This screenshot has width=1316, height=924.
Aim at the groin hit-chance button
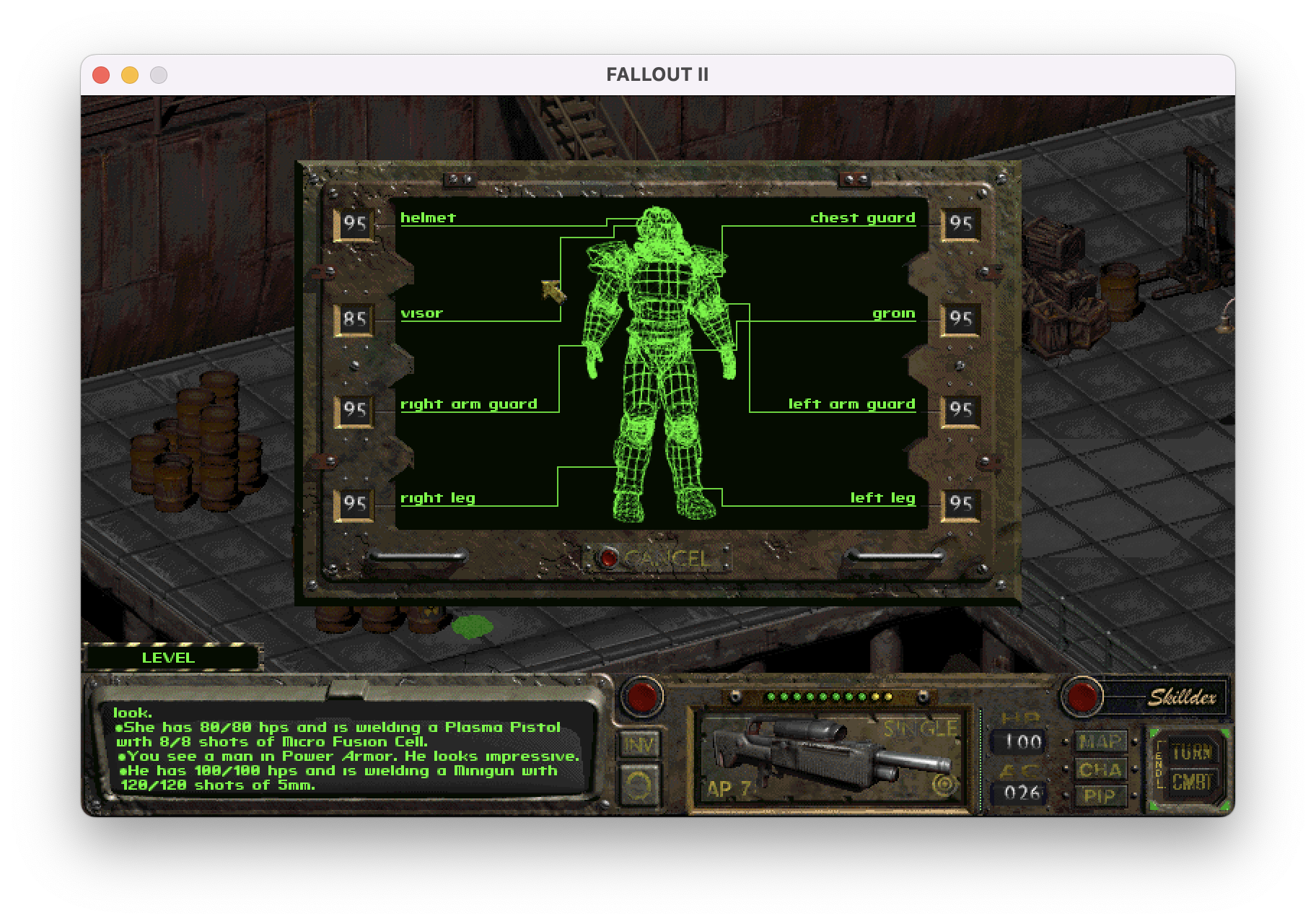coord(960,319)
